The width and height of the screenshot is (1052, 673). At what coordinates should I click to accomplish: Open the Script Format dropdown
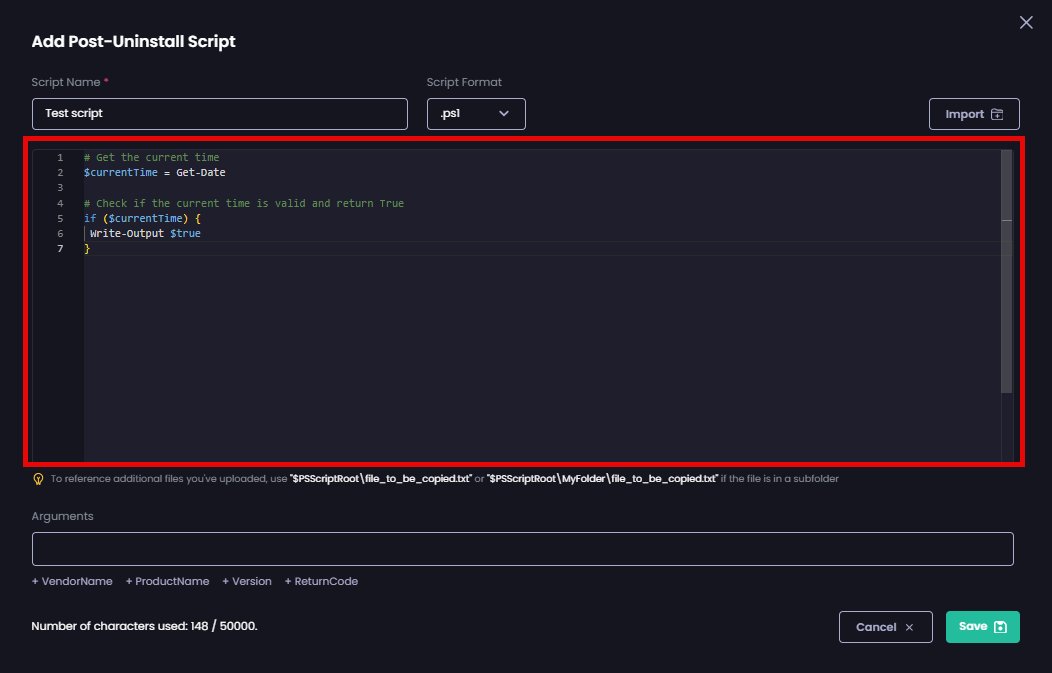click(x=476, y=114)
